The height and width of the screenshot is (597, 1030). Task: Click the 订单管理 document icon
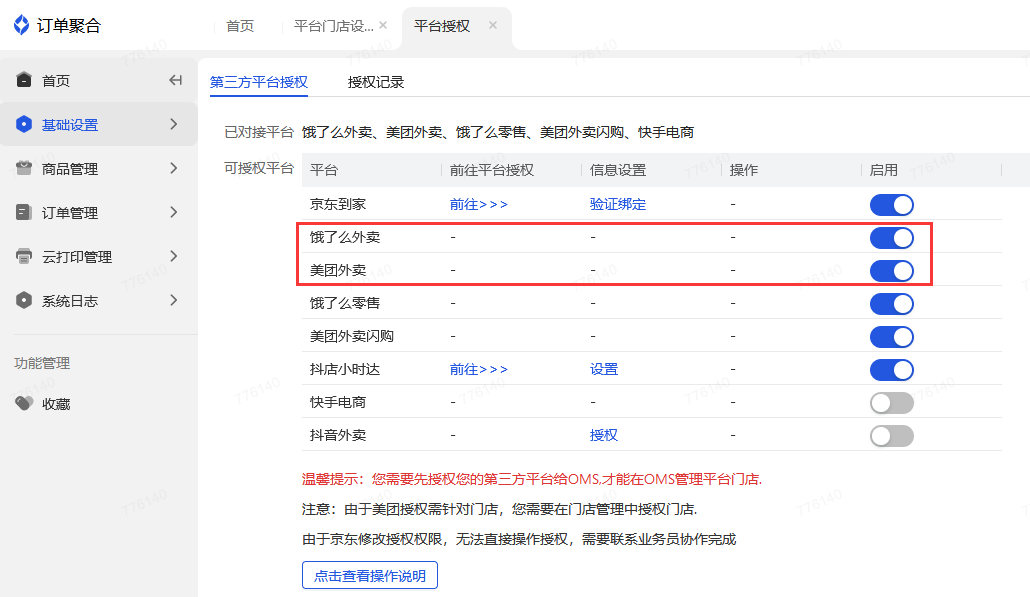tap(24, 212)
